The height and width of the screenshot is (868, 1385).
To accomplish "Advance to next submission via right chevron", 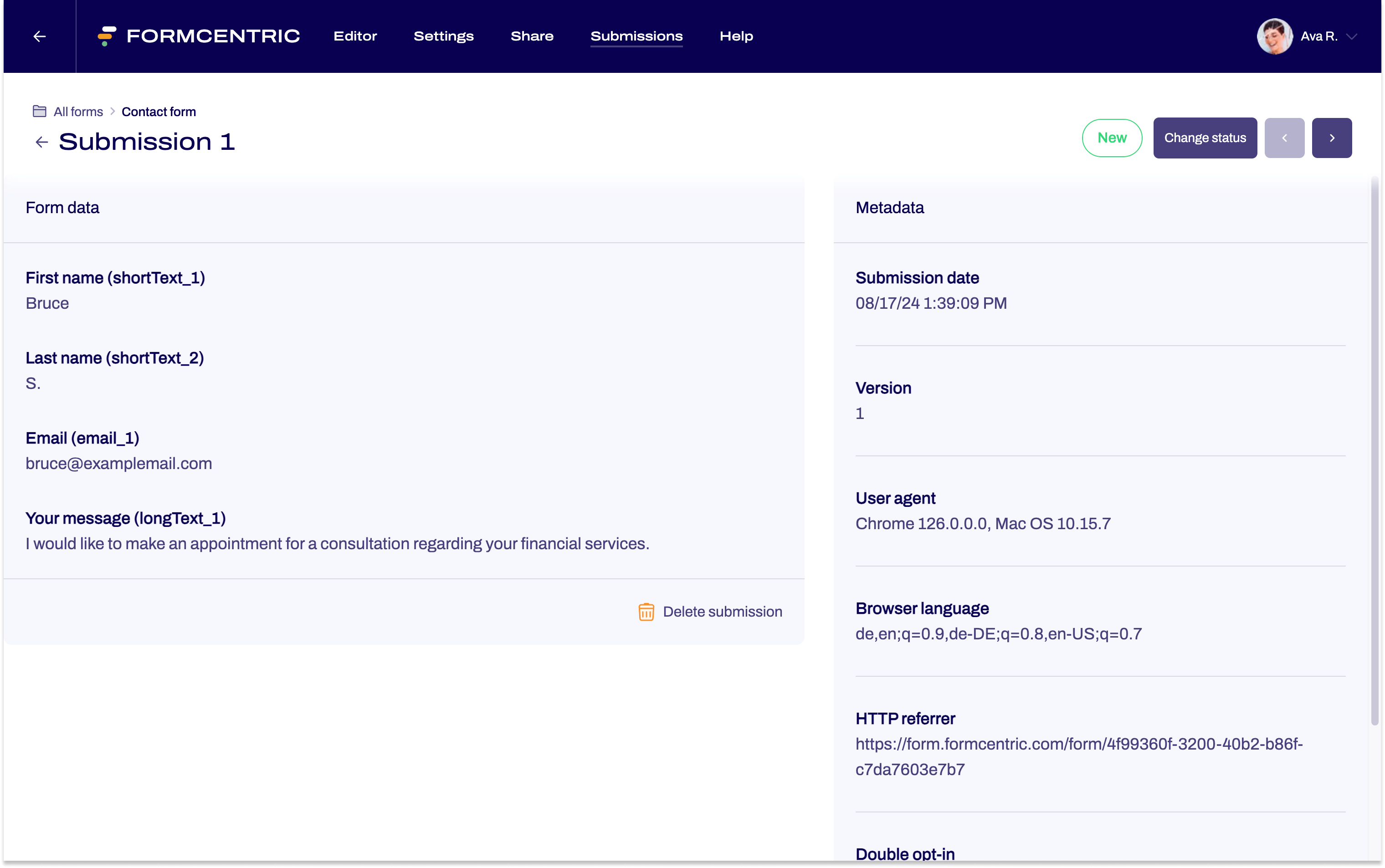I will (1332, 138).
